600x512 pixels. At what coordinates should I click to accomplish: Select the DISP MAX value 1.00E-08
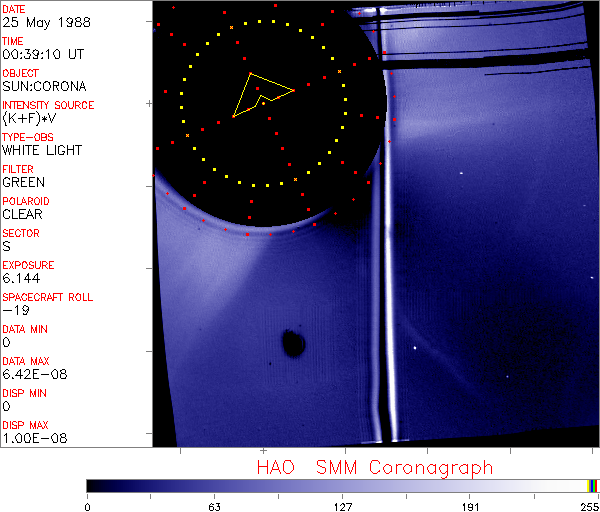click(x=33, y=438)
